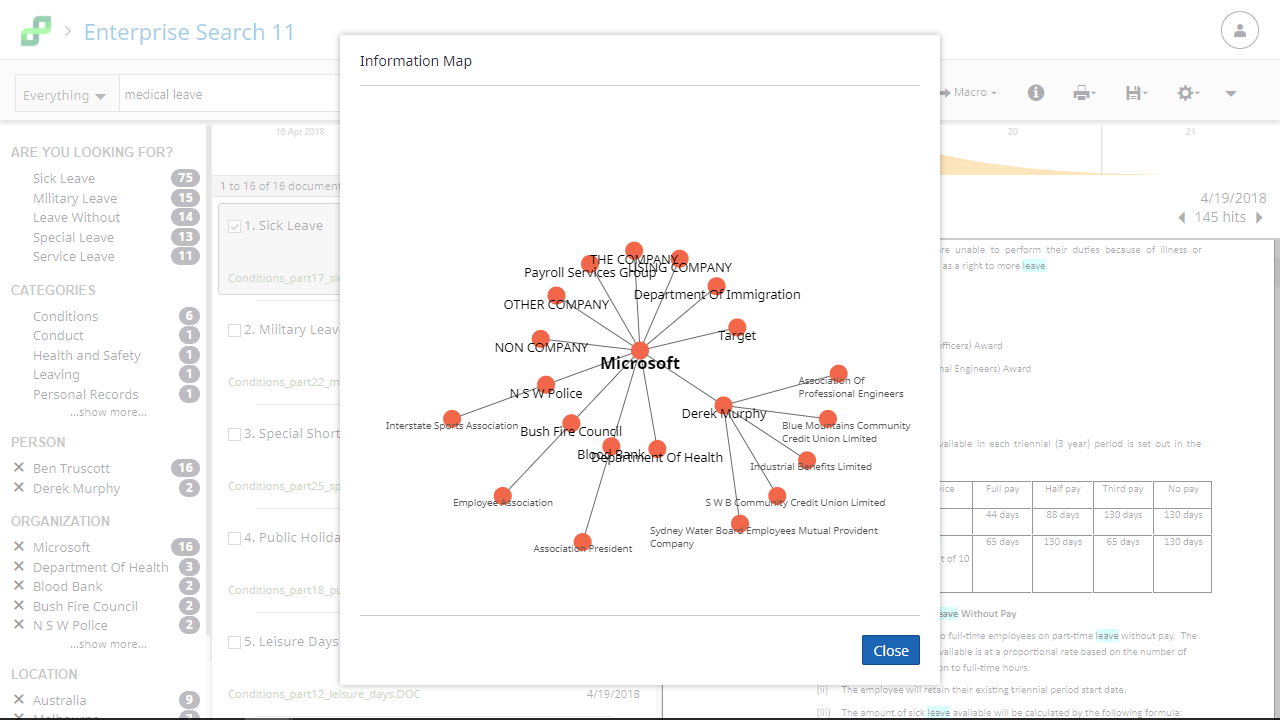Screen dimensions: 1280x720
Task: Go to previous hit arrow
Action: click(x=1182, y=218)
